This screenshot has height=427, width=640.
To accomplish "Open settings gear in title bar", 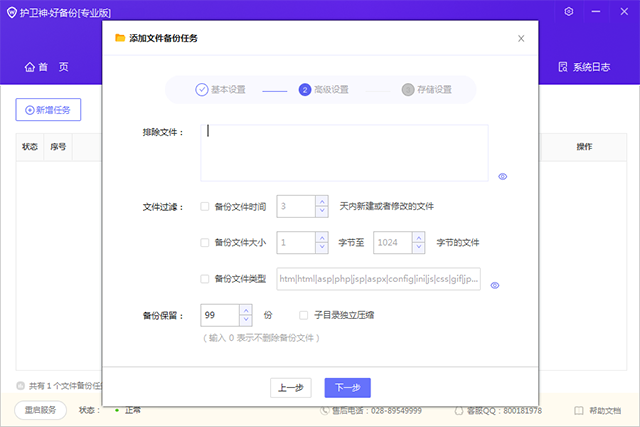I will tap(569, 11).
